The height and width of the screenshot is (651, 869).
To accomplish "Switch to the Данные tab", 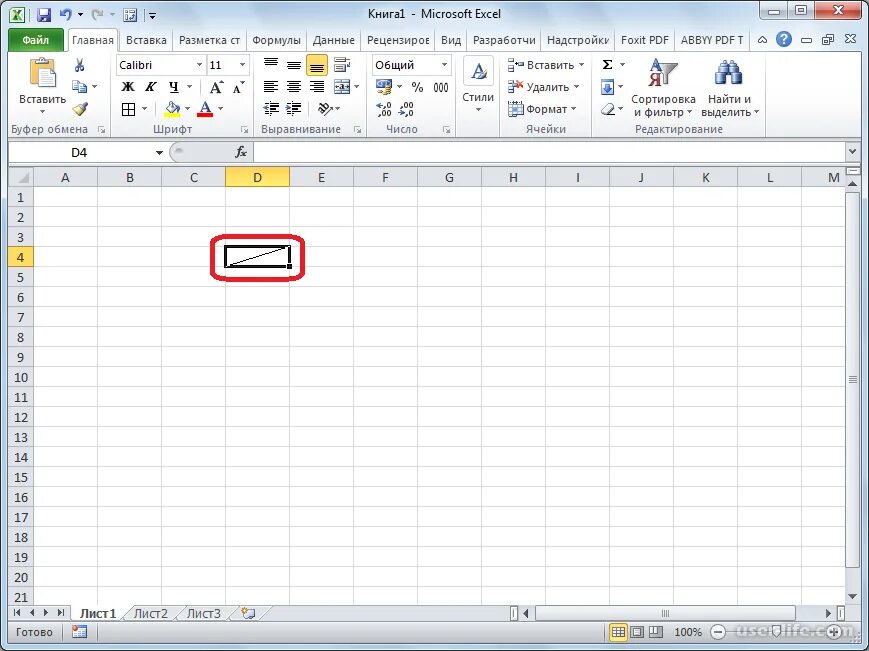I will coord(333,40).
